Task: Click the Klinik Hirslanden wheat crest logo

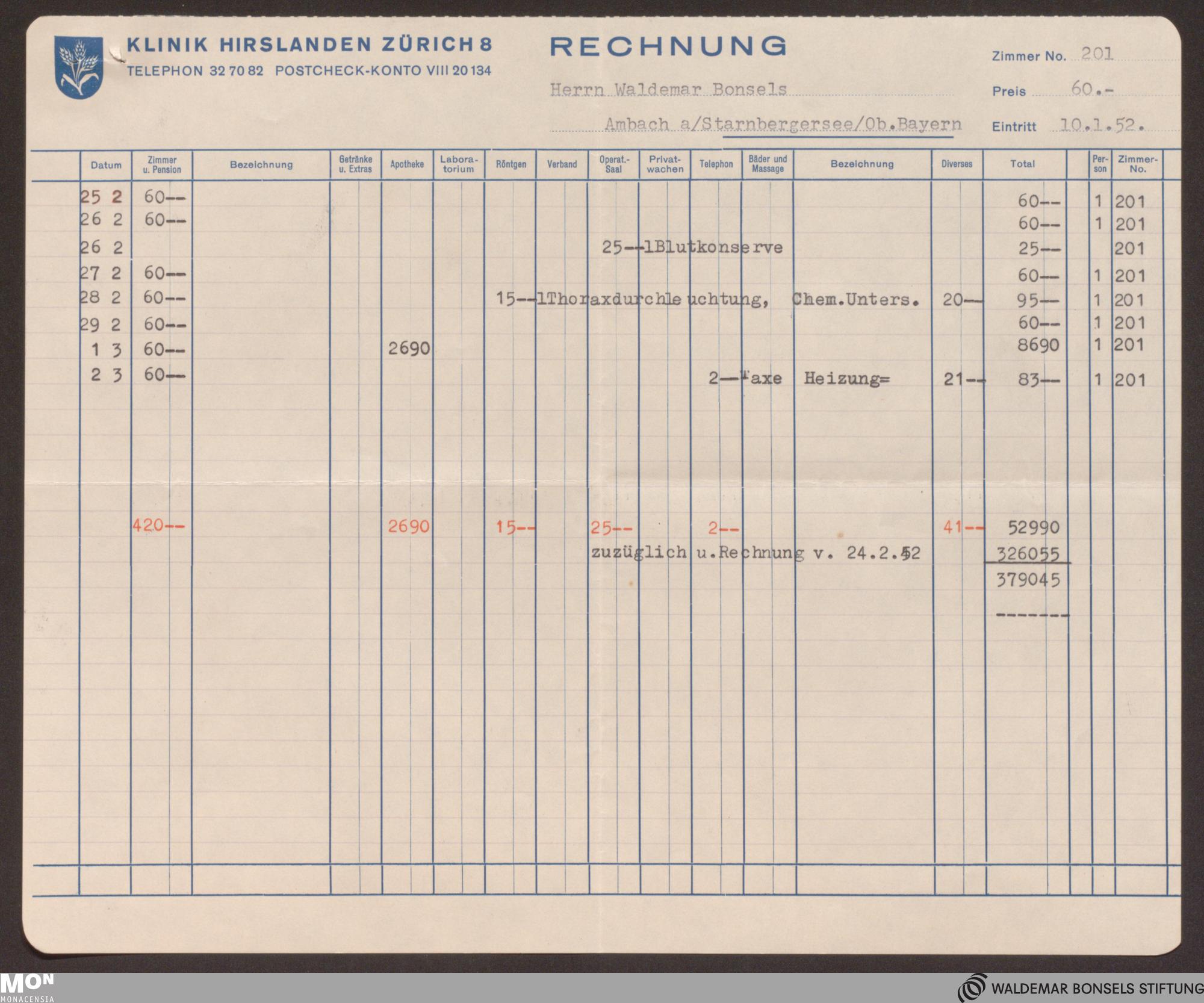Action: (x=79, y=67)
